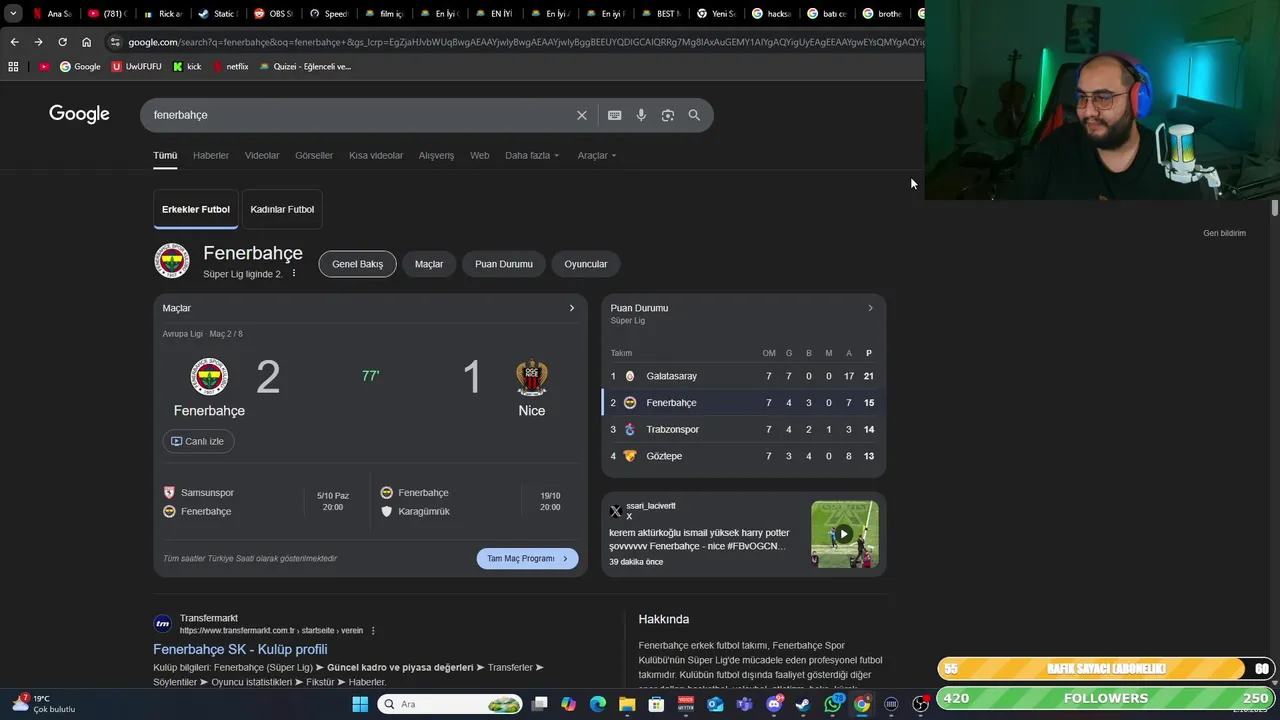Image resolution: width=1280 pixels, height=720 pixels.
Task: Open Tam Maç Programı
Action: point(527,558)
